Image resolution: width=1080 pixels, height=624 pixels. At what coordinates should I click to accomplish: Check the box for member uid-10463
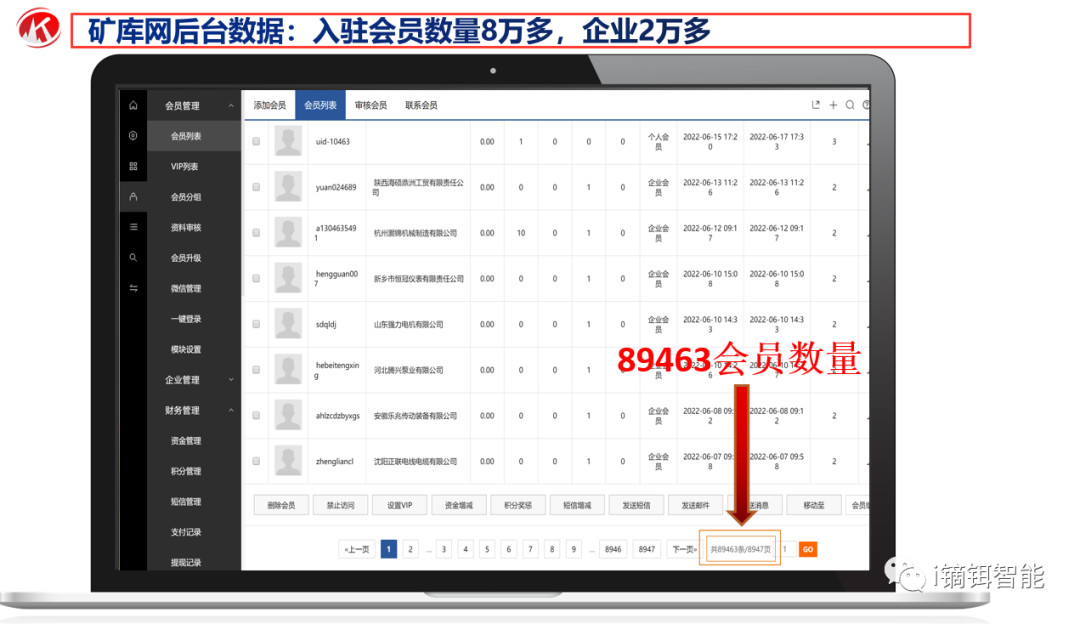[256, 142]
